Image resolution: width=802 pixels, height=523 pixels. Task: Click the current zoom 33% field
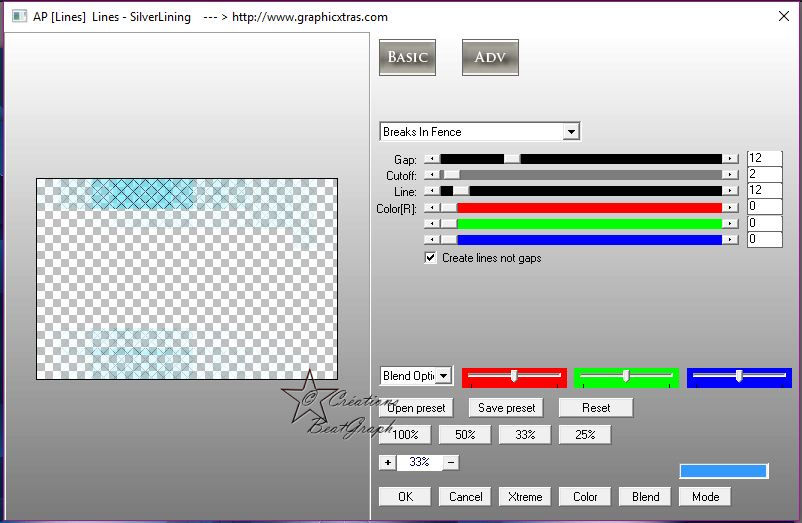[419, 463]
